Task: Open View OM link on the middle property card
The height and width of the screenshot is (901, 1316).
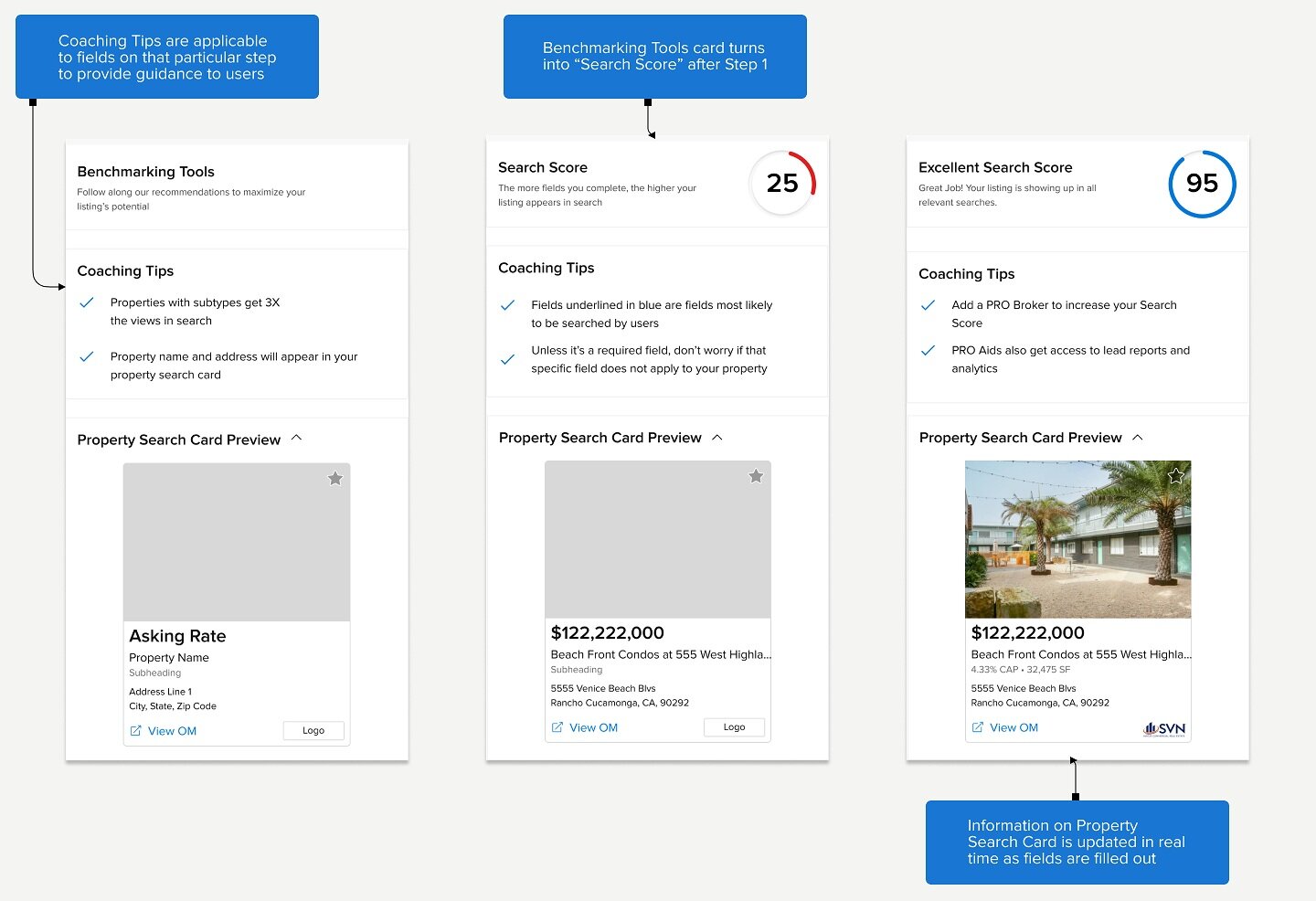Action: [594, 726]
